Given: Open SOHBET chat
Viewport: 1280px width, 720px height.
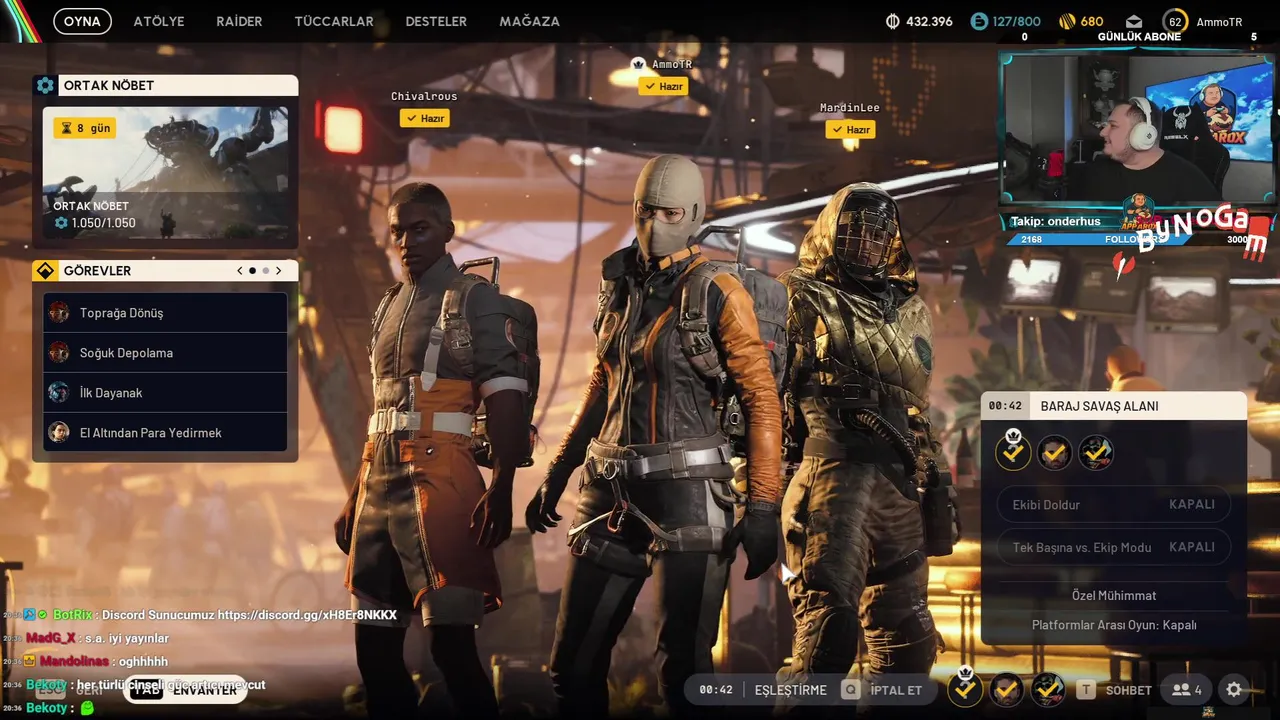Looking at the screenshot, I should pos(1129,690).
